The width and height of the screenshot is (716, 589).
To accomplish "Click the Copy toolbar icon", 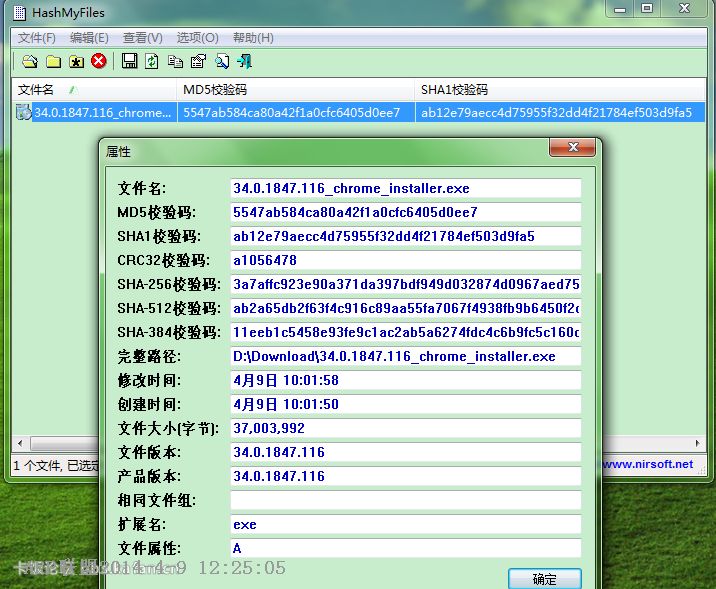I will tap(175, 61).
